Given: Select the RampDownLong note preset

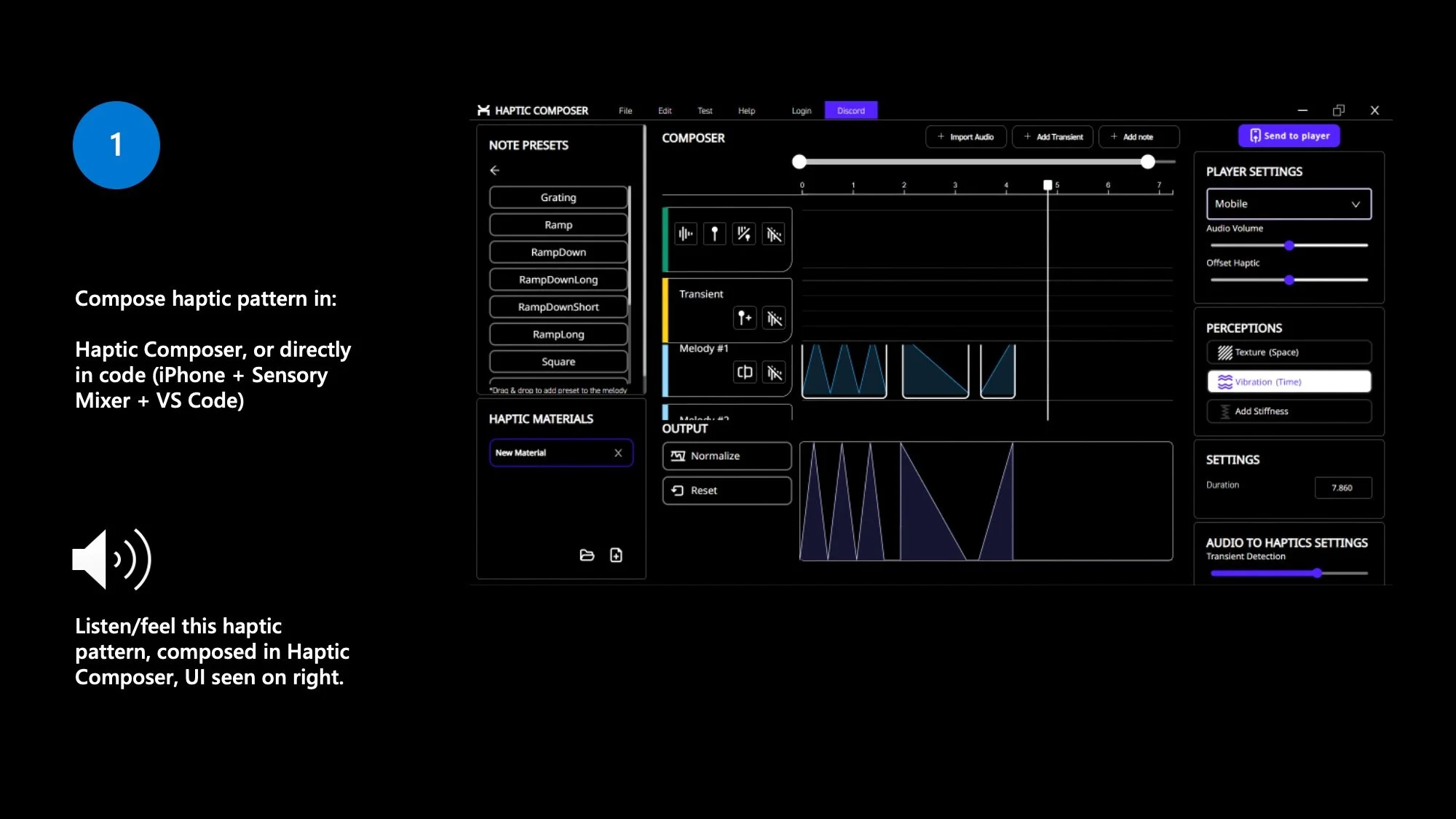Looking at the screenshot, I should coord(558,280).
